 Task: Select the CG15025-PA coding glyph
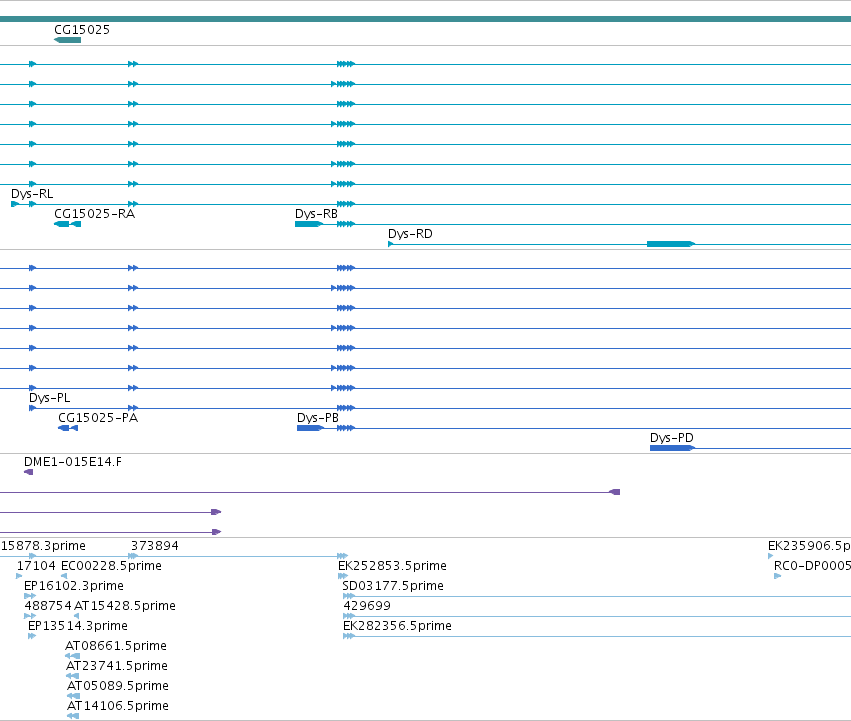68,428
